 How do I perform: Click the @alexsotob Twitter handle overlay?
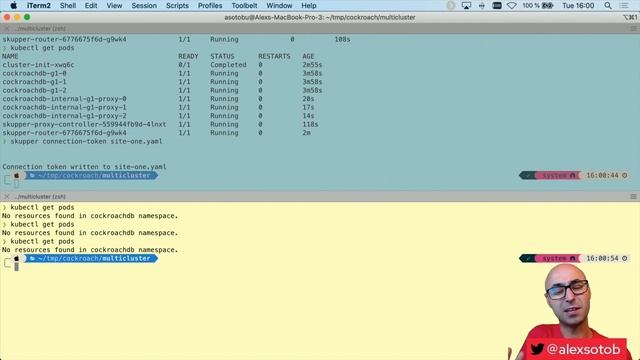coord(584,349)
